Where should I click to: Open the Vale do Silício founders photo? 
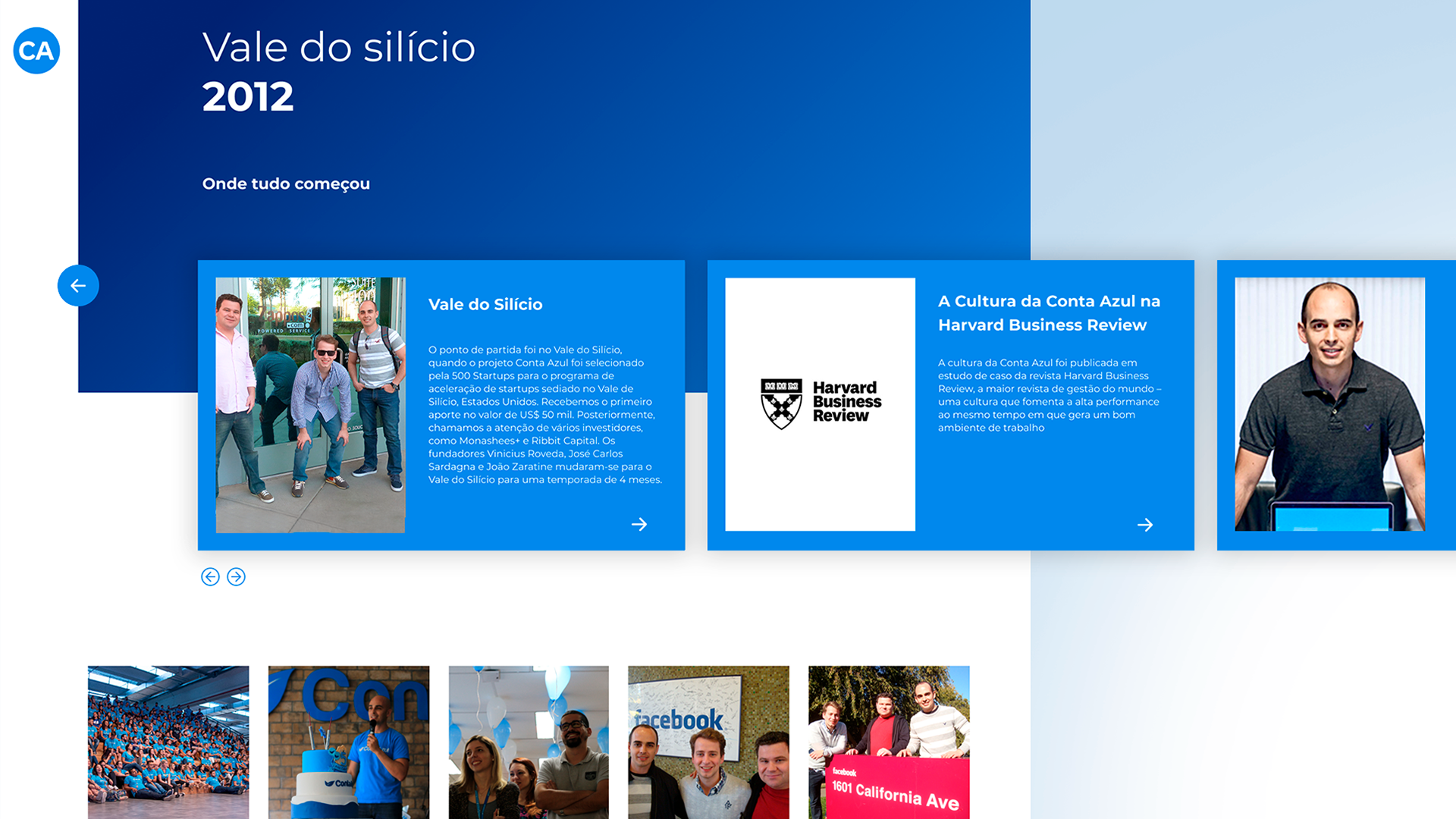(310, 405)
